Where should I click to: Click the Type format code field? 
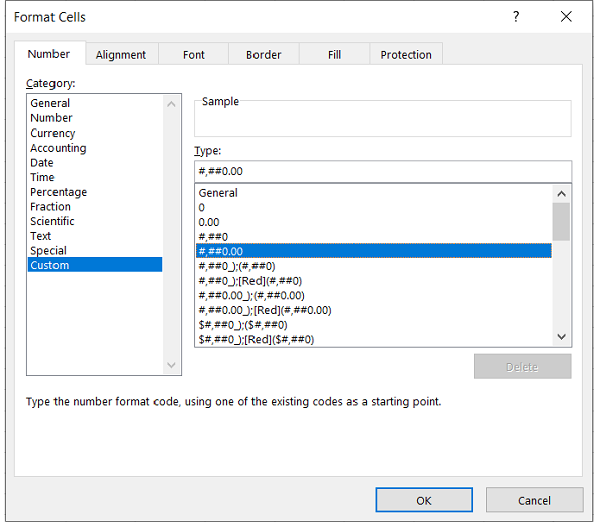point(383,171)
